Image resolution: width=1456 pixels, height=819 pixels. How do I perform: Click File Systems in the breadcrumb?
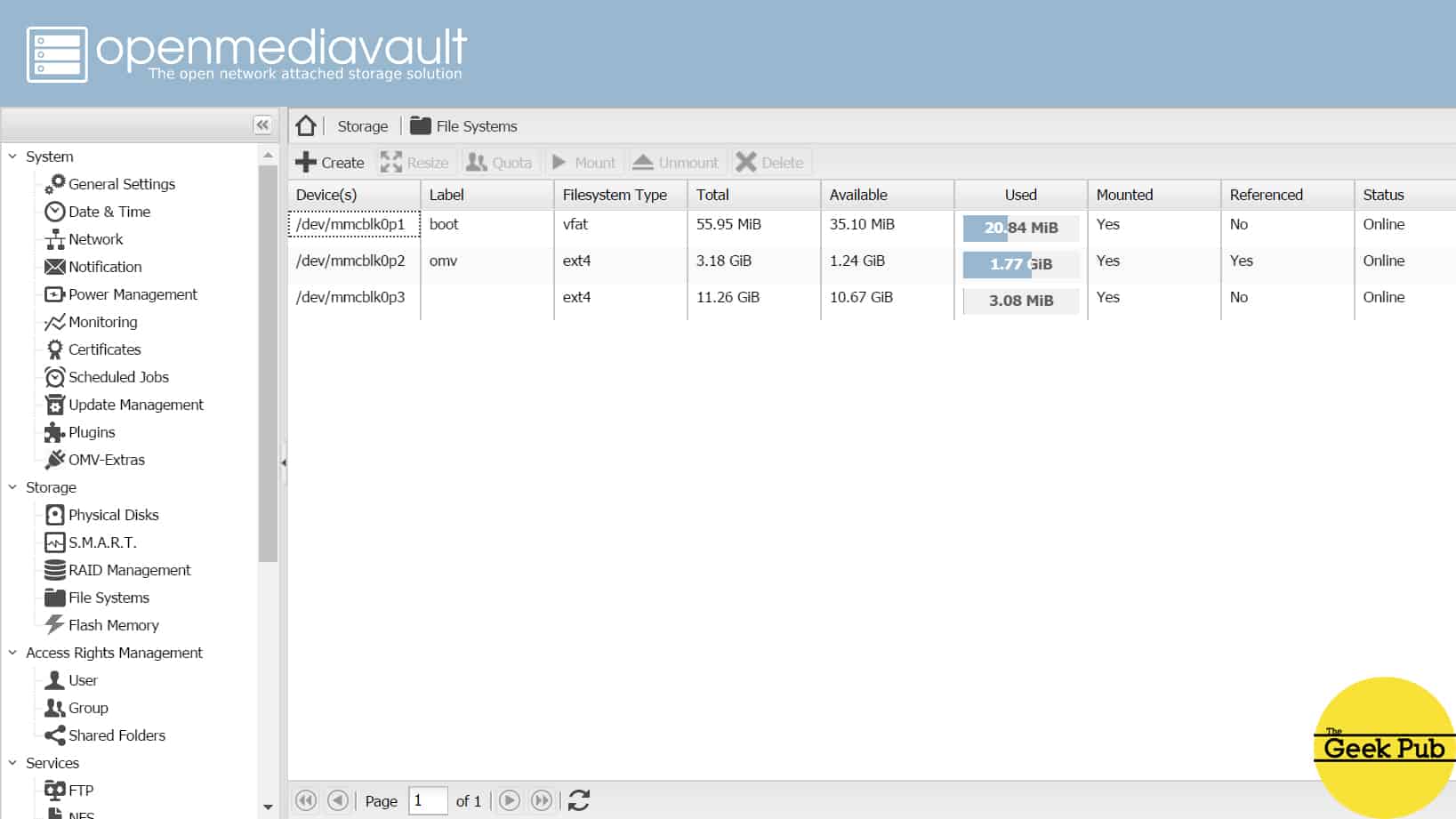(x=472, y=125)
